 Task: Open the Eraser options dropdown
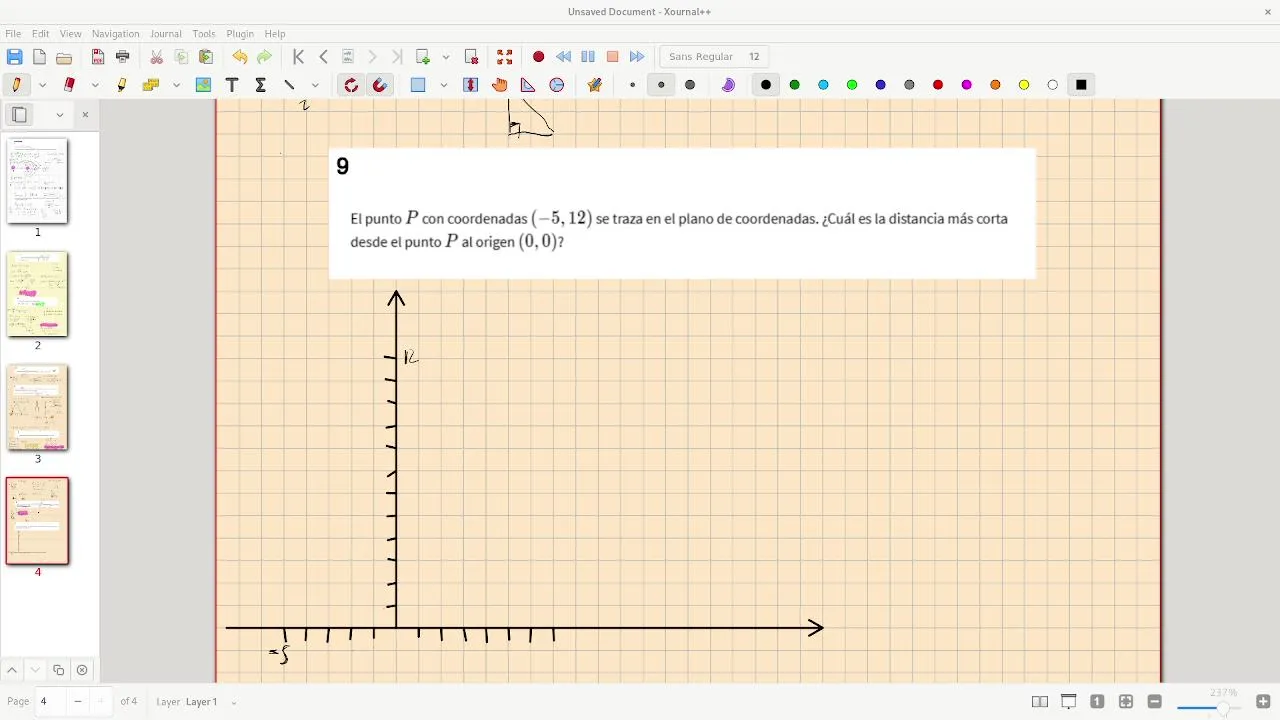[x=95, y=85]
